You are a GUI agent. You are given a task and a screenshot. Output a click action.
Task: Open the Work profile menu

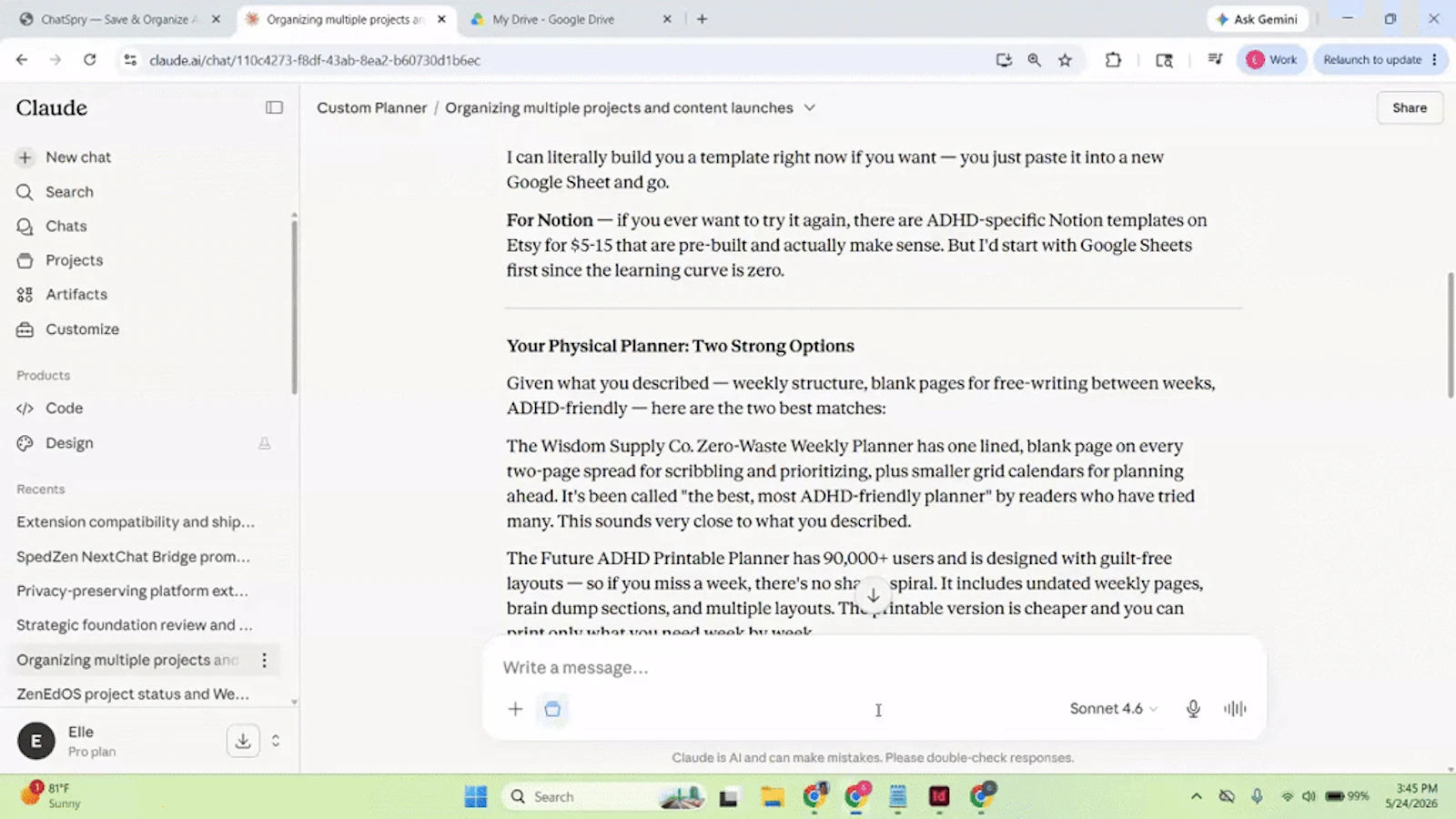(1272, 60)
